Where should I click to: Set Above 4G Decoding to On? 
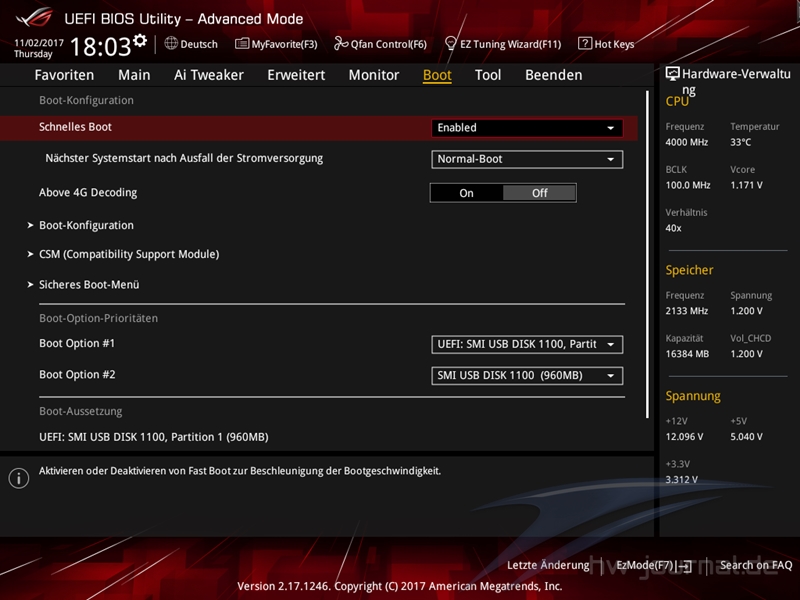pyautogui.click(x=466, y=193)
